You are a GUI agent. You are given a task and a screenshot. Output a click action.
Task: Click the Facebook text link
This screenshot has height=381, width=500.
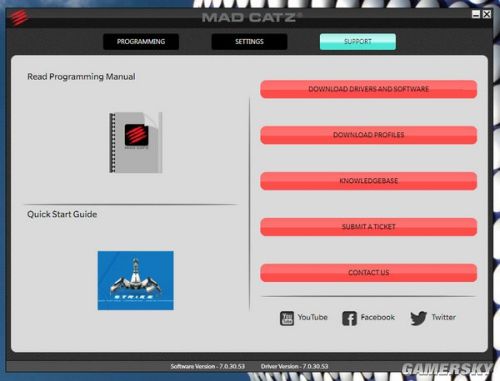[378, 317]
